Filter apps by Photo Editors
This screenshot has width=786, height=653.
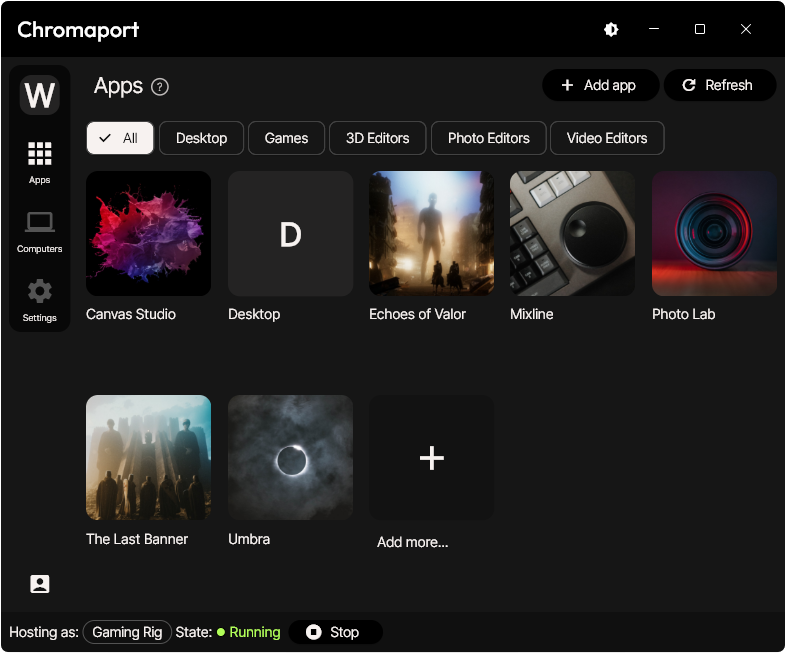[488, 138]
